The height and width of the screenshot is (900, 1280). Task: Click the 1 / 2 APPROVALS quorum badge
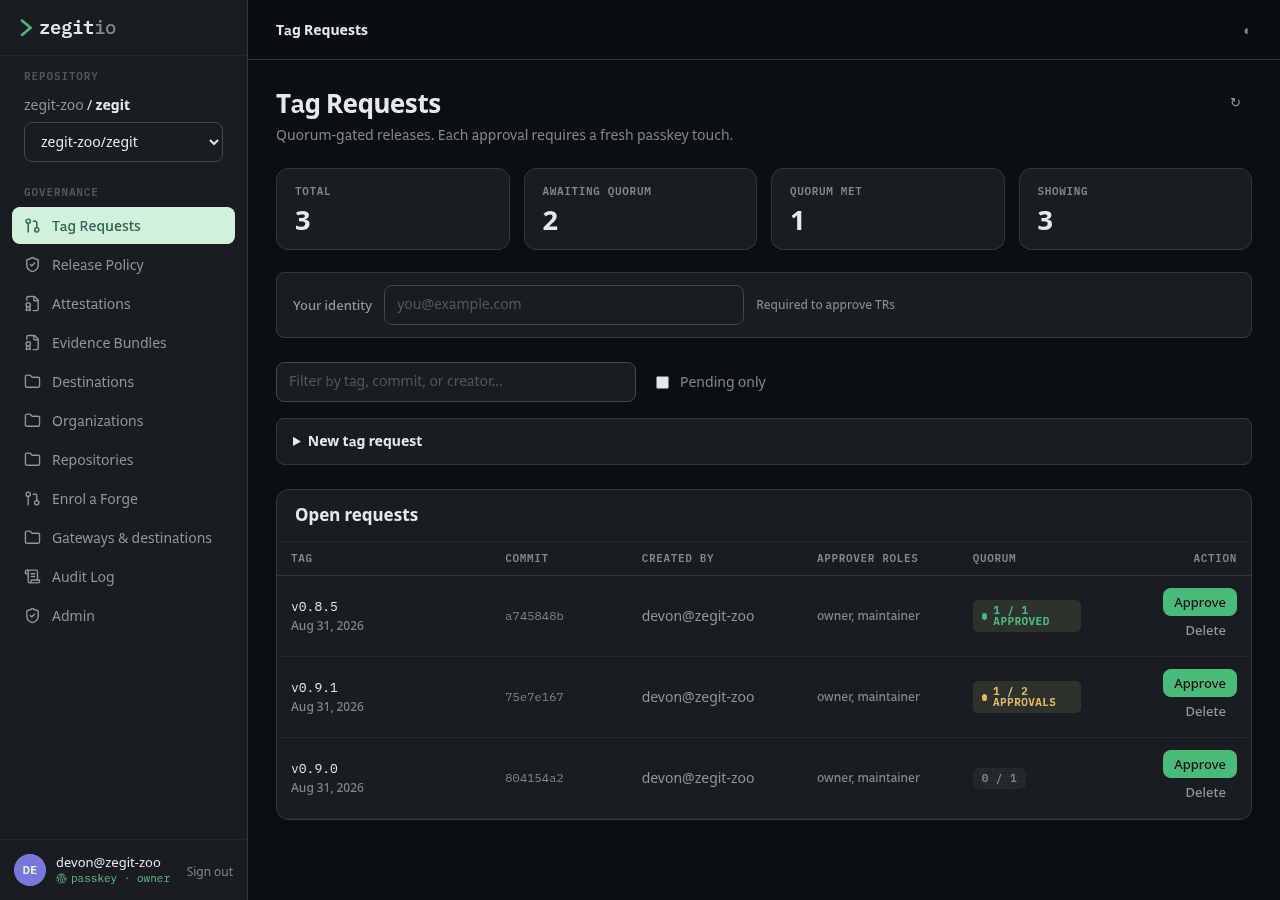coord(1027,697)
